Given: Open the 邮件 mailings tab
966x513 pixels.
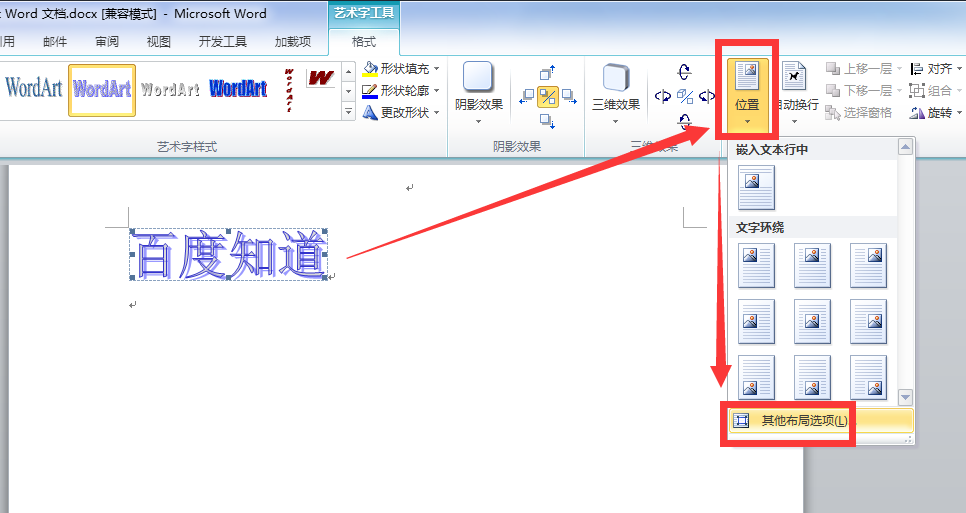Looking at the screenshot, I should point(55,41).
